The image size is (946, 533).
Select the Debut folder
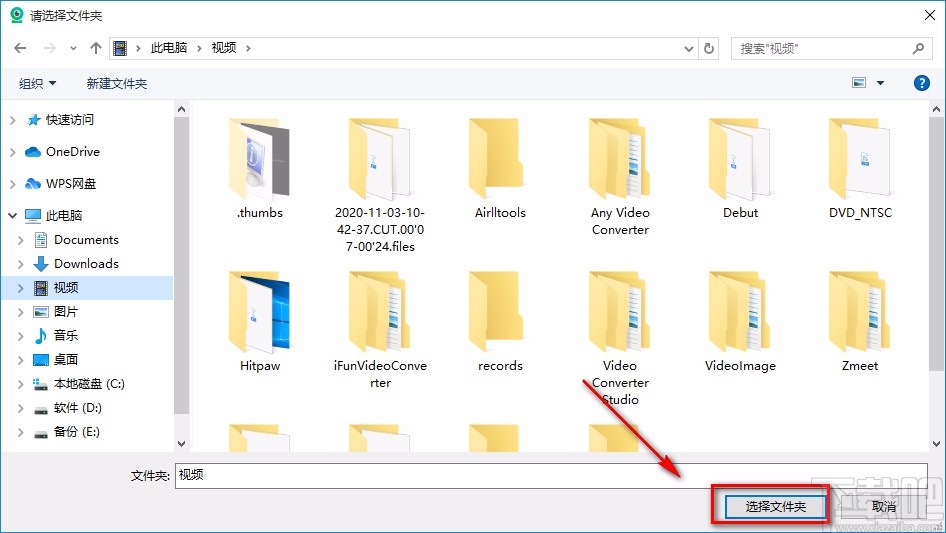click(x=740, y=169)
